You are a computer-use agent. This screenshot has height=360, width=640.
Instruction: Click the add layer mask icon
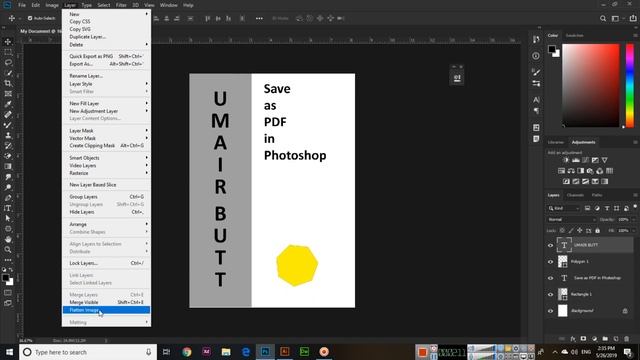pyautogui.click(x=583, y=339)
